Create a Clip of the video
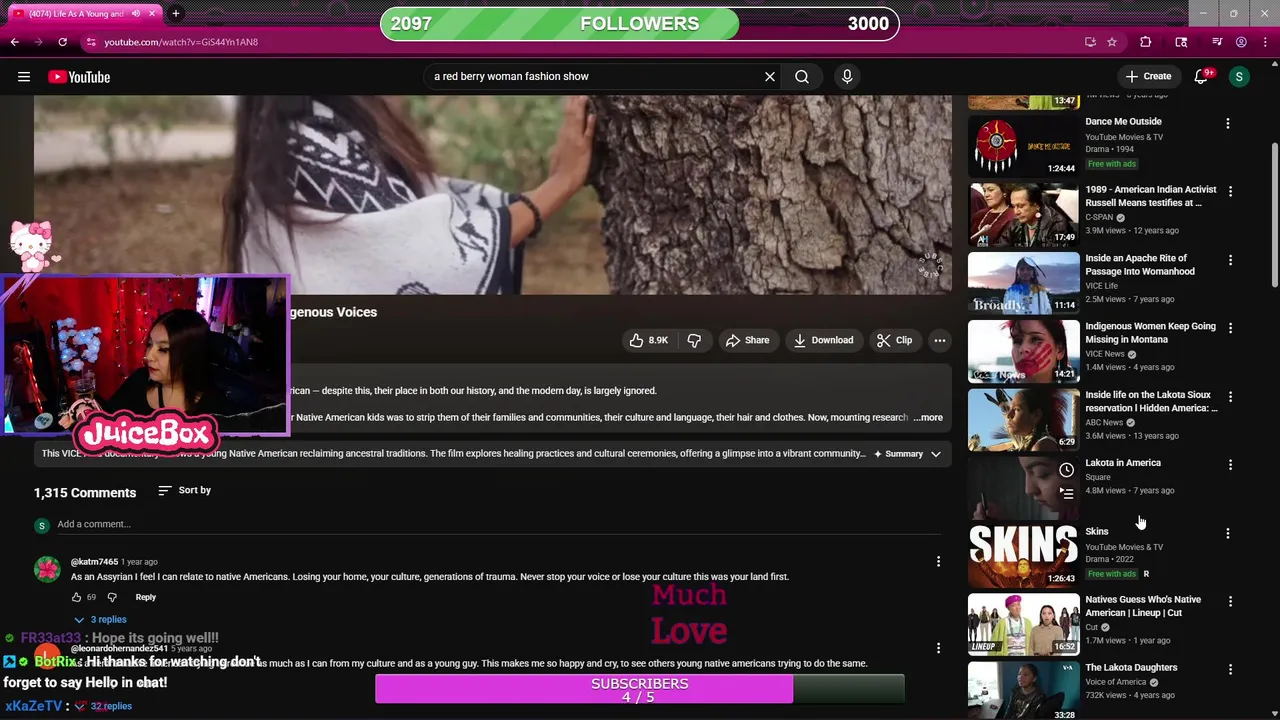This screenshot has height=720, width=1280. coord(894,340)
